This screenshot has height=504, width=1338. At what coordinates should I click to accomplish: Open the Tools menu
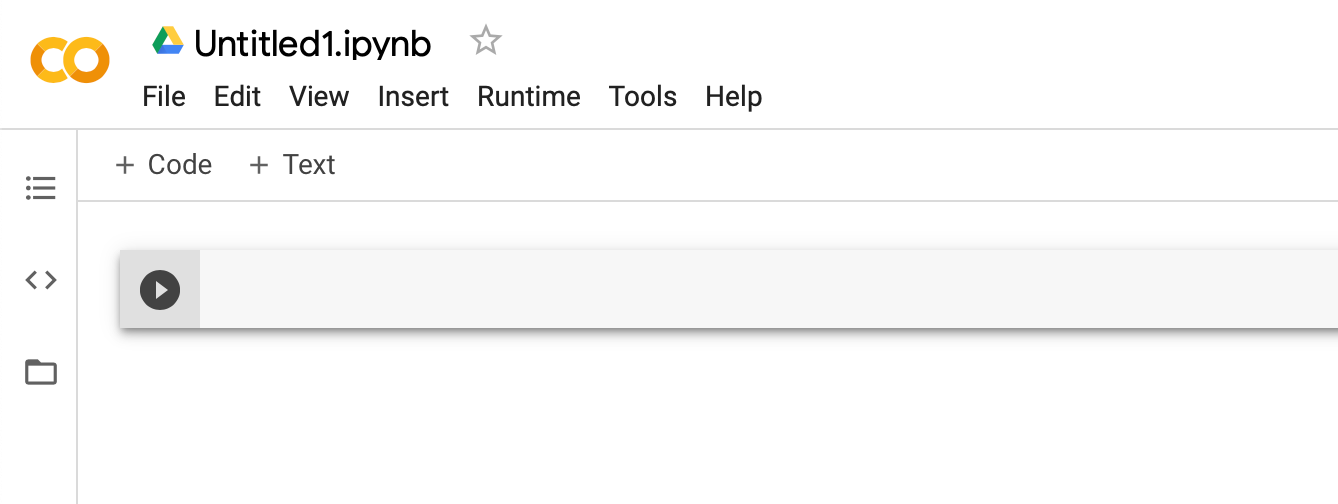point(643,97)
